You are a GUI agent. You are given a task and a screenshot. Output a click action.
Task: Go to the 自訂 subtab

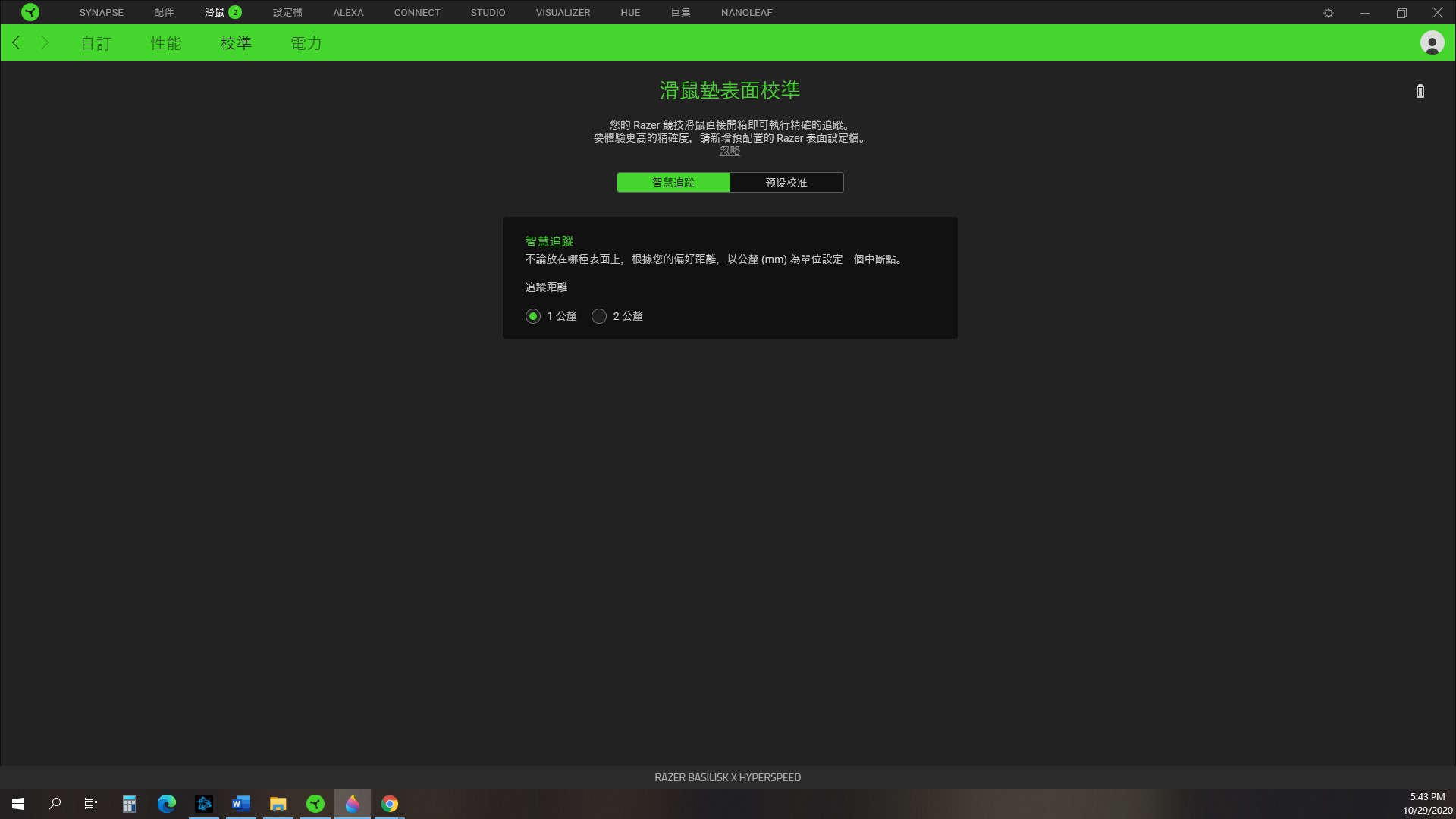96,43
